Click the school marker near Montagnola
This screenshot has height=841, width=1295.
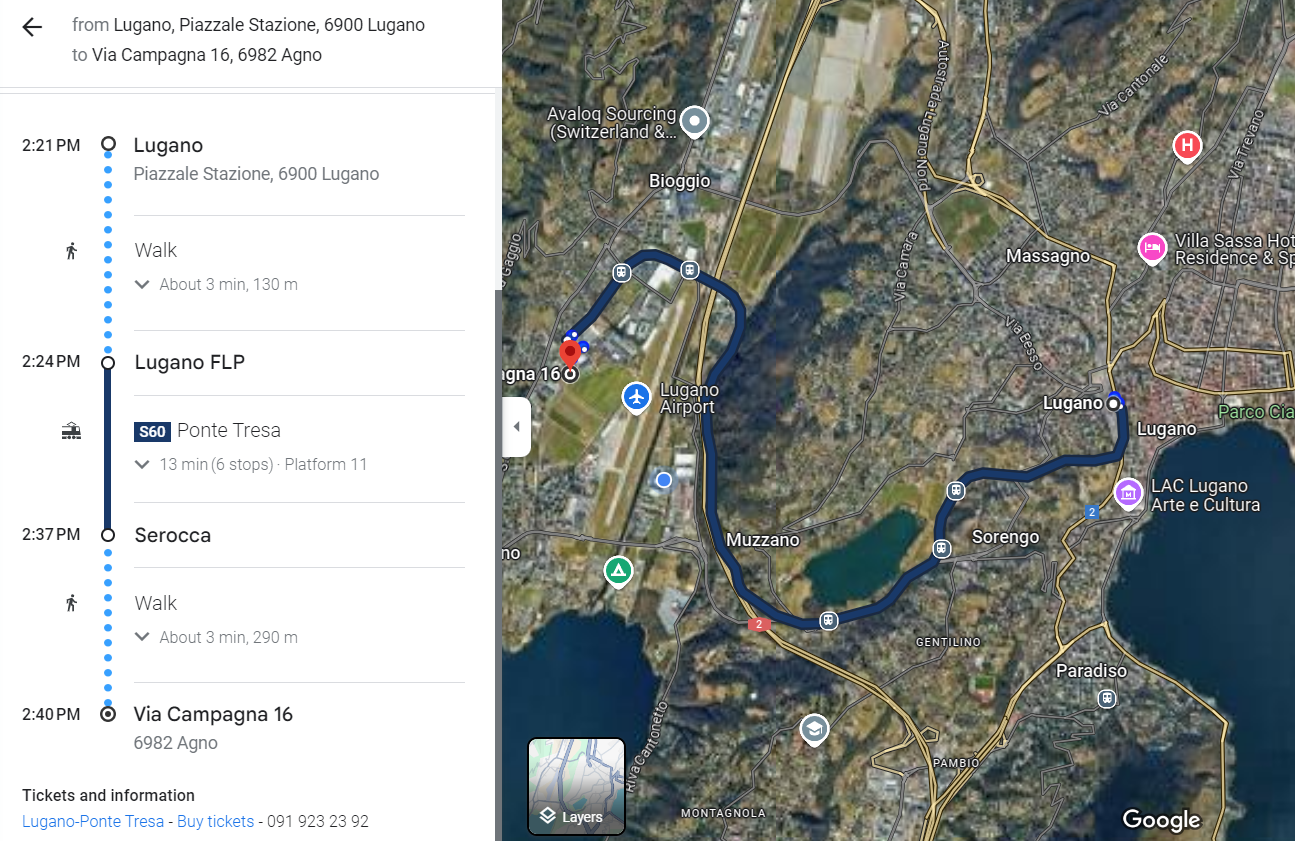815,729
